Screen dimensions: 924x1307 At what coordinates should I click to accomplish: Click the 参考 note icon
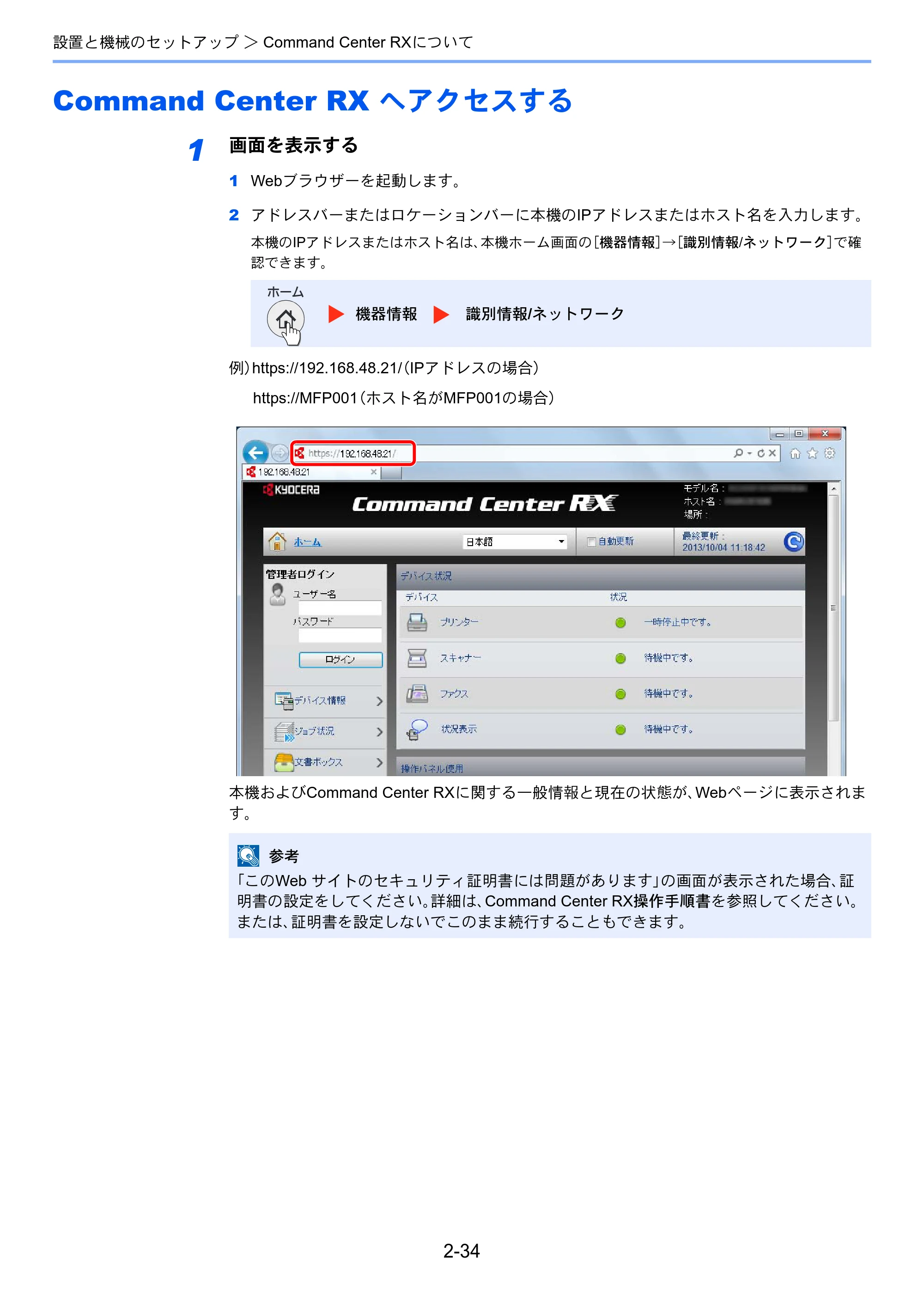(x=248, y=855)
